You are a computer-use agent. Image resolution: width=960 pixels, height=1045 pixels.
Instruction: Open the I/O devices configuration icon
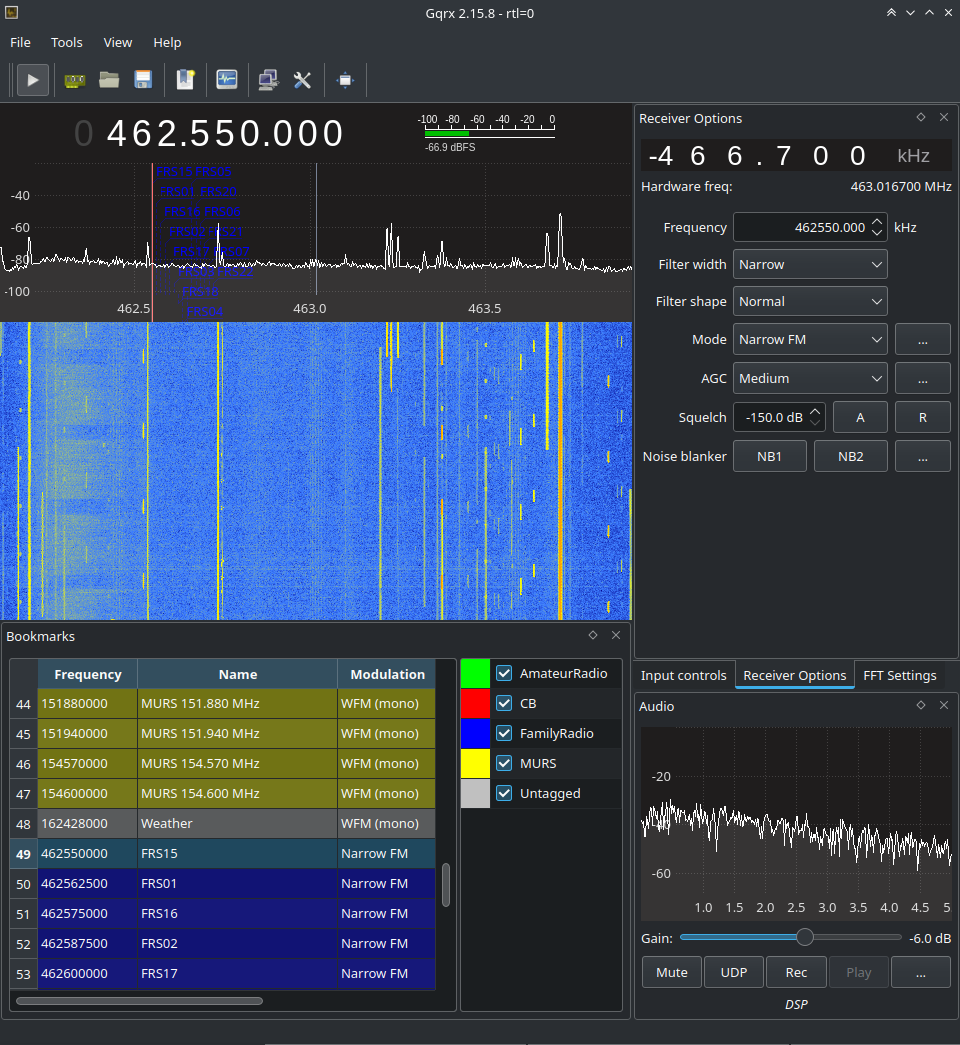(75, 80)
